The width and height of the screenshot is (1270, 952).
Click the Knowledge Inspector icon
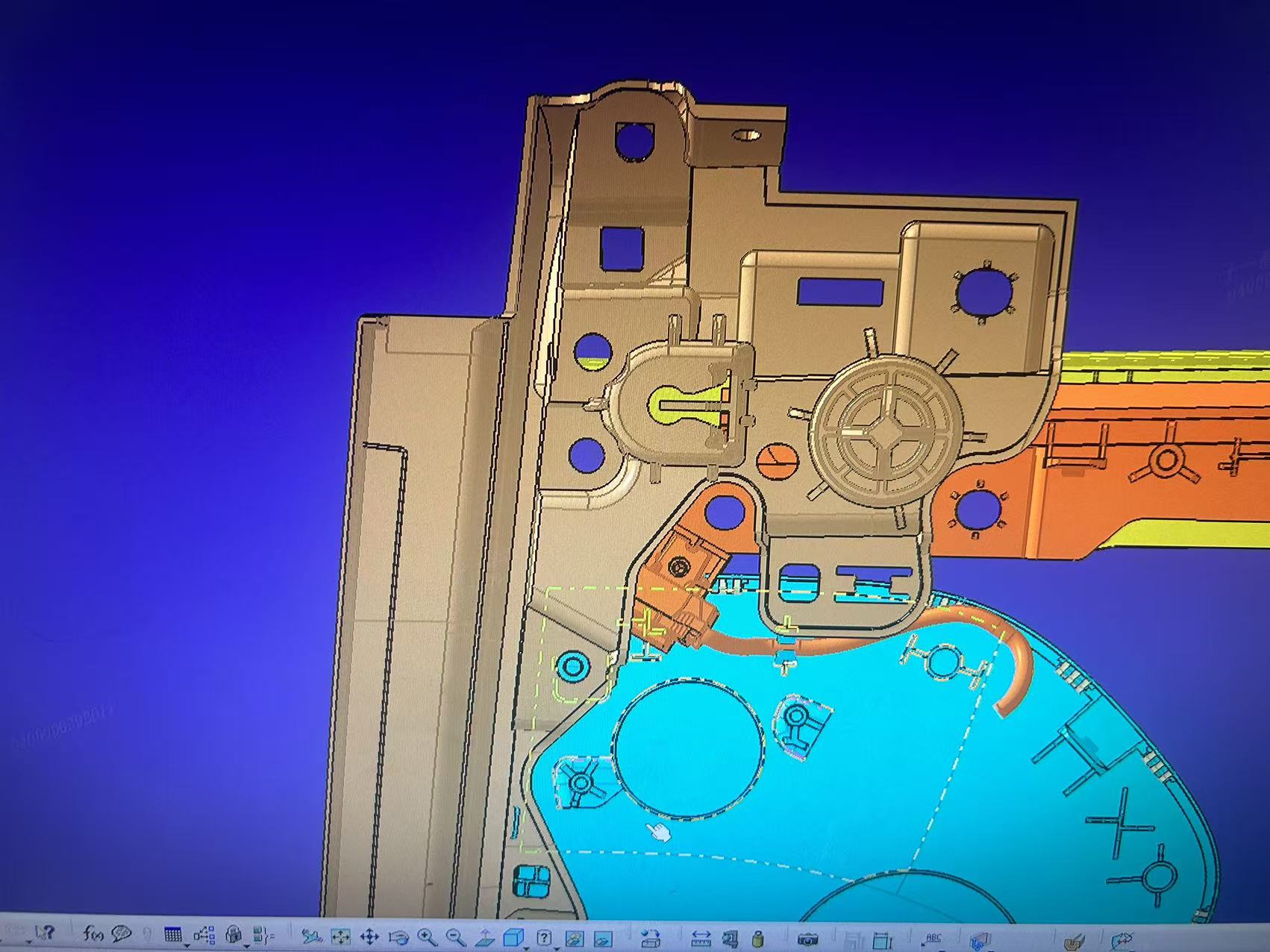[122, 933]
